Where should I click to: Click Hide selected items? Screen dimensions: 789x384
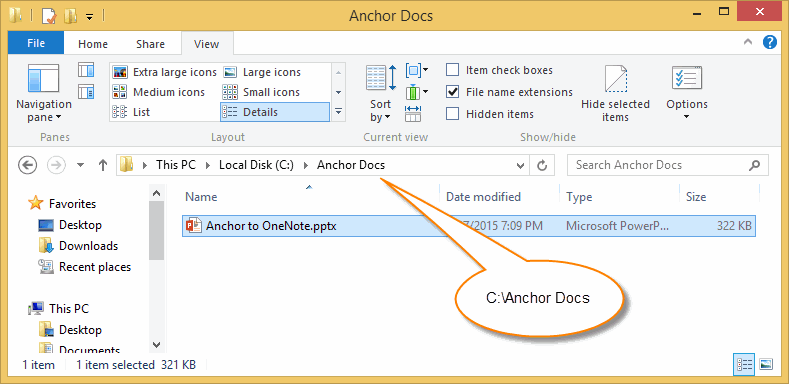pos(615,94)
